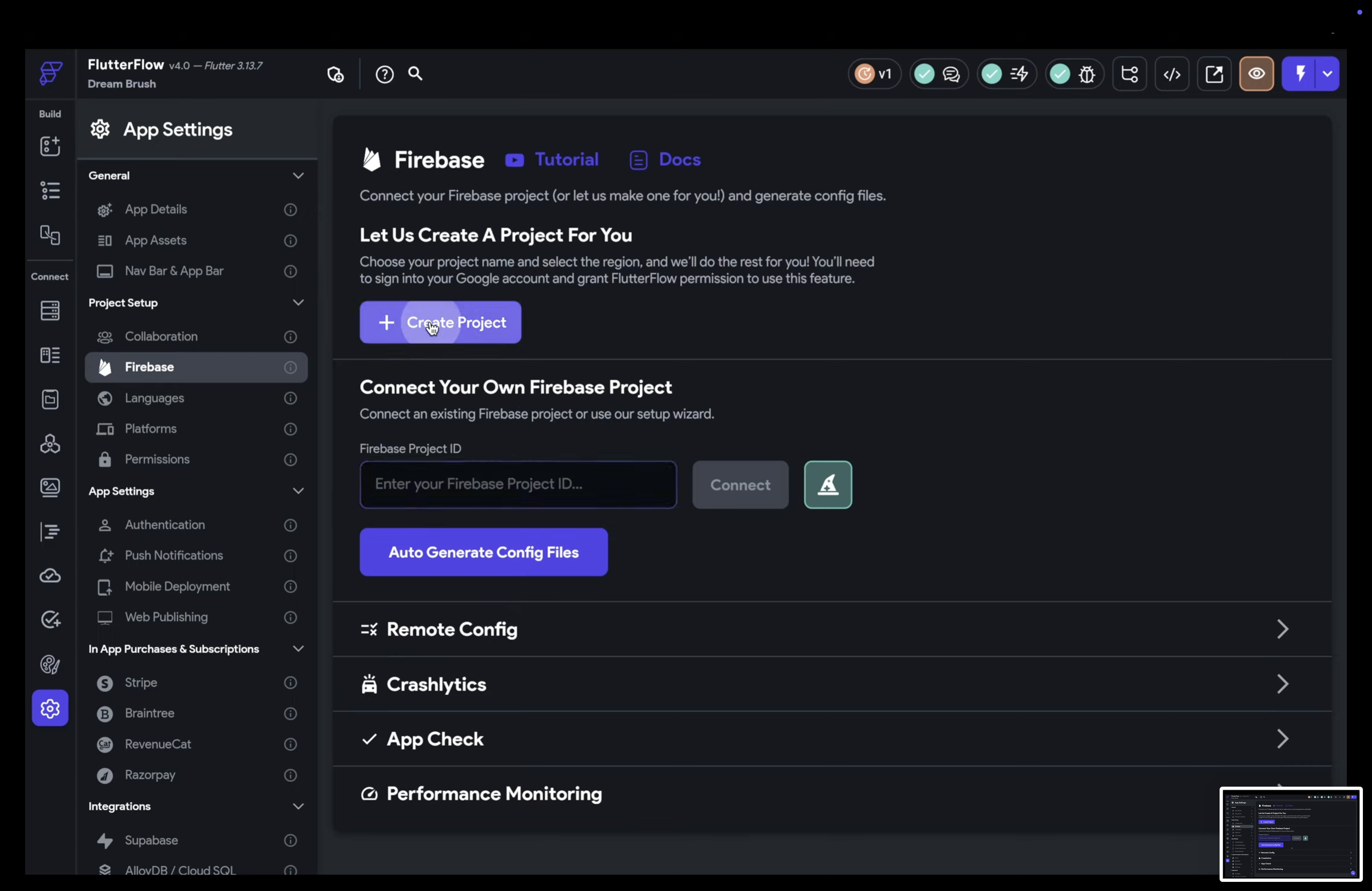Viewport: 1372px width, 891px height.
Task: Open the developer menu code icon
Action: [x=1172, y=74]
